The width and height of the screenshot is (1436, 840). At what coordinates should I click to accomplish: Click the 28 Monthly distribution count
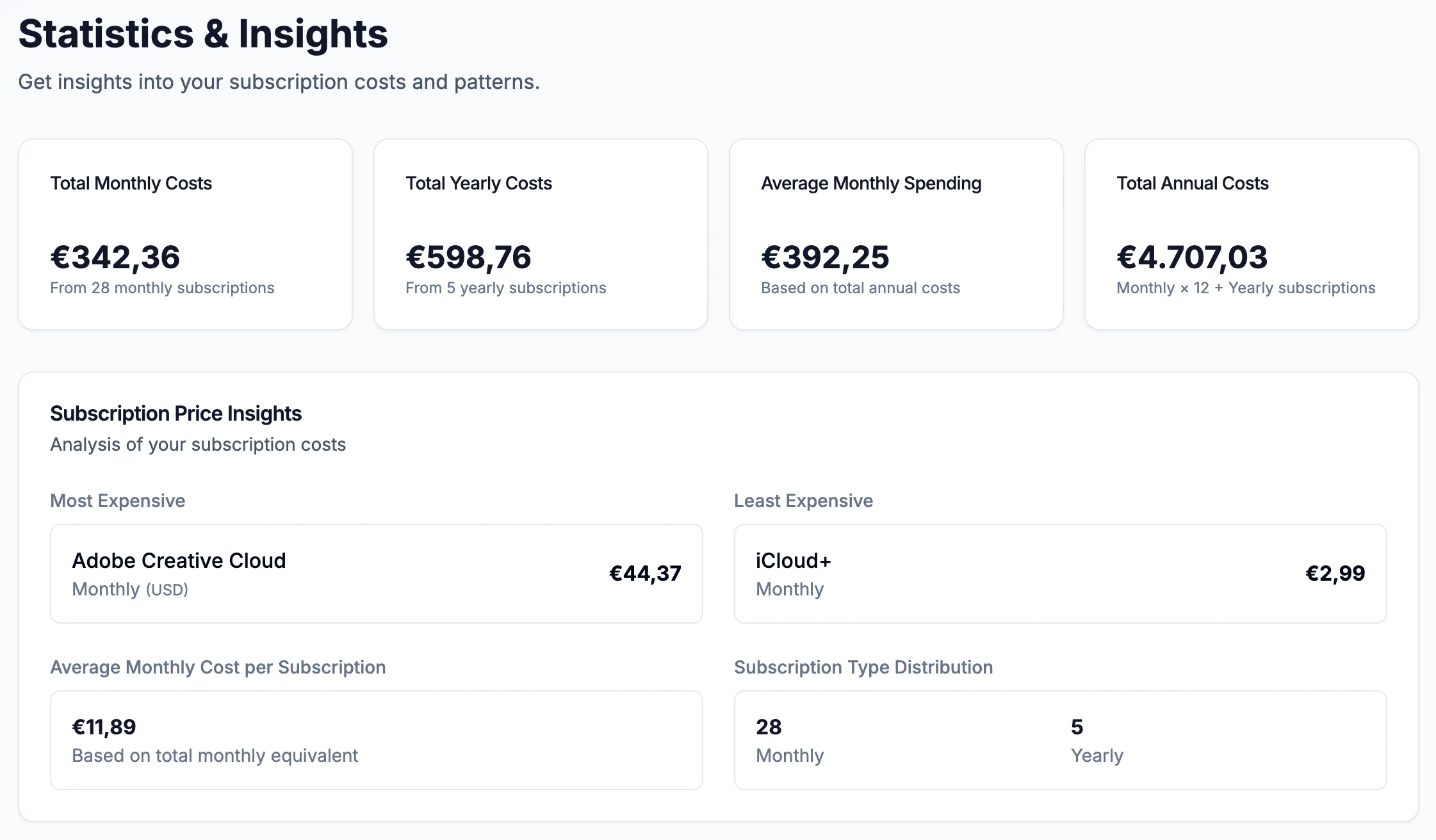tap(769, 727)
